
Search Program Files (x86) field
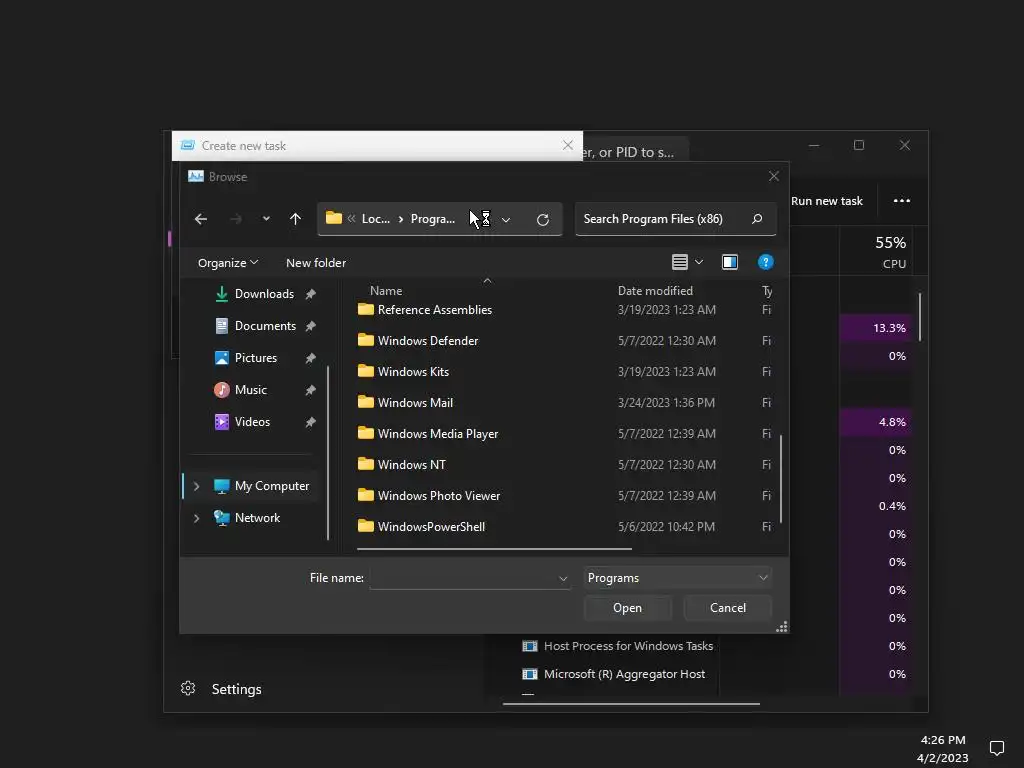pos(675,219)
